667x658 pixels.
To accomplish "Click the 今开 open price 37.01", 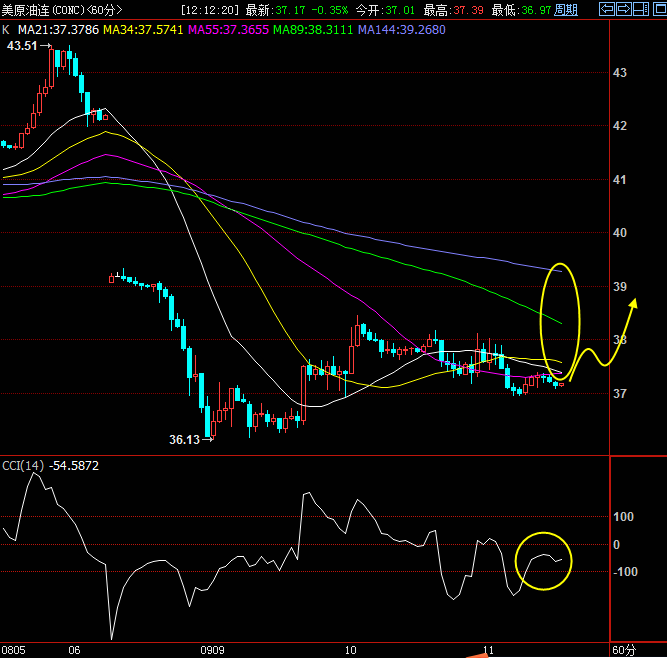I will click(400, 10).
